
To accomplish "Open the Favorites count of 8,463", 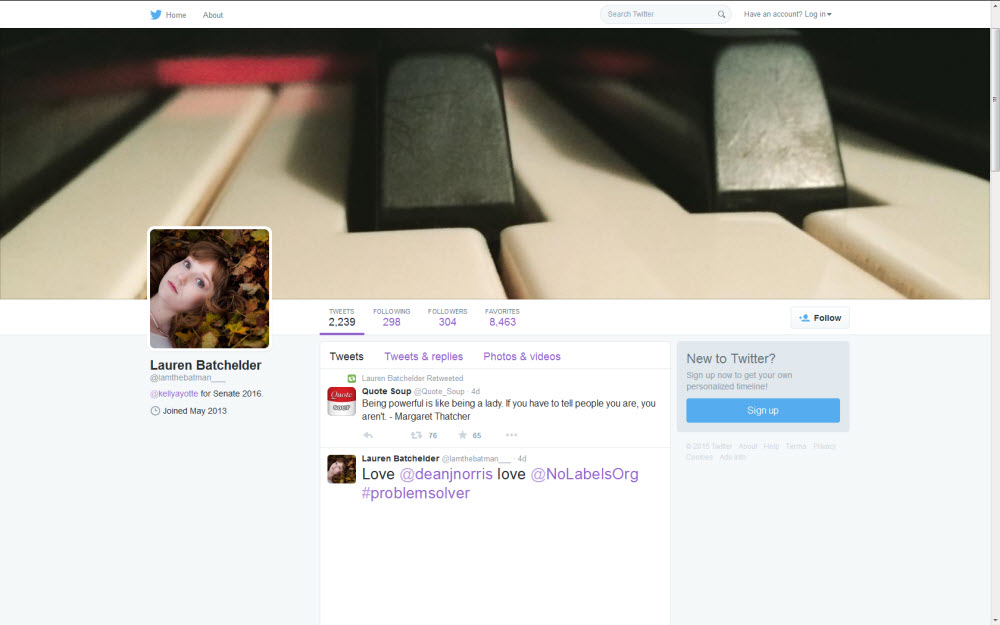I will pos(502,317).
